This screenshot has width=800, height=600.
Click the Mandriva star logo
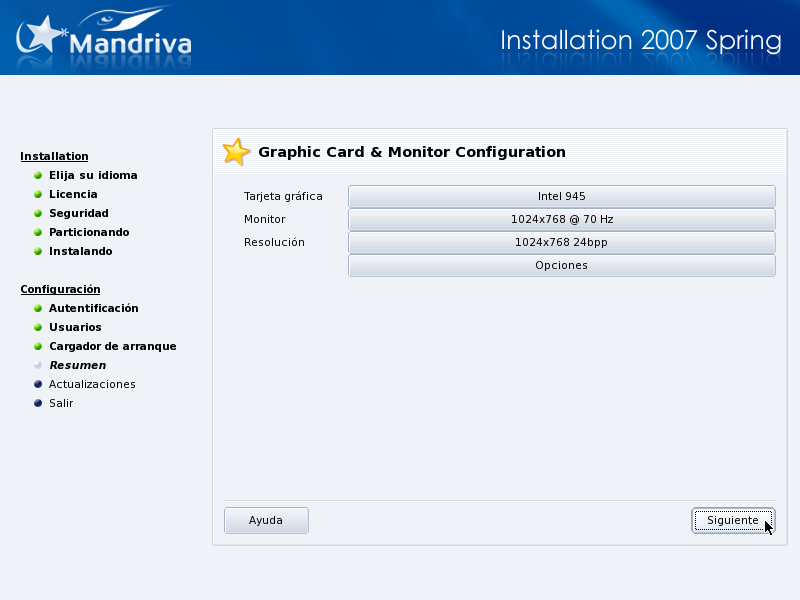[x=42, y=38]
